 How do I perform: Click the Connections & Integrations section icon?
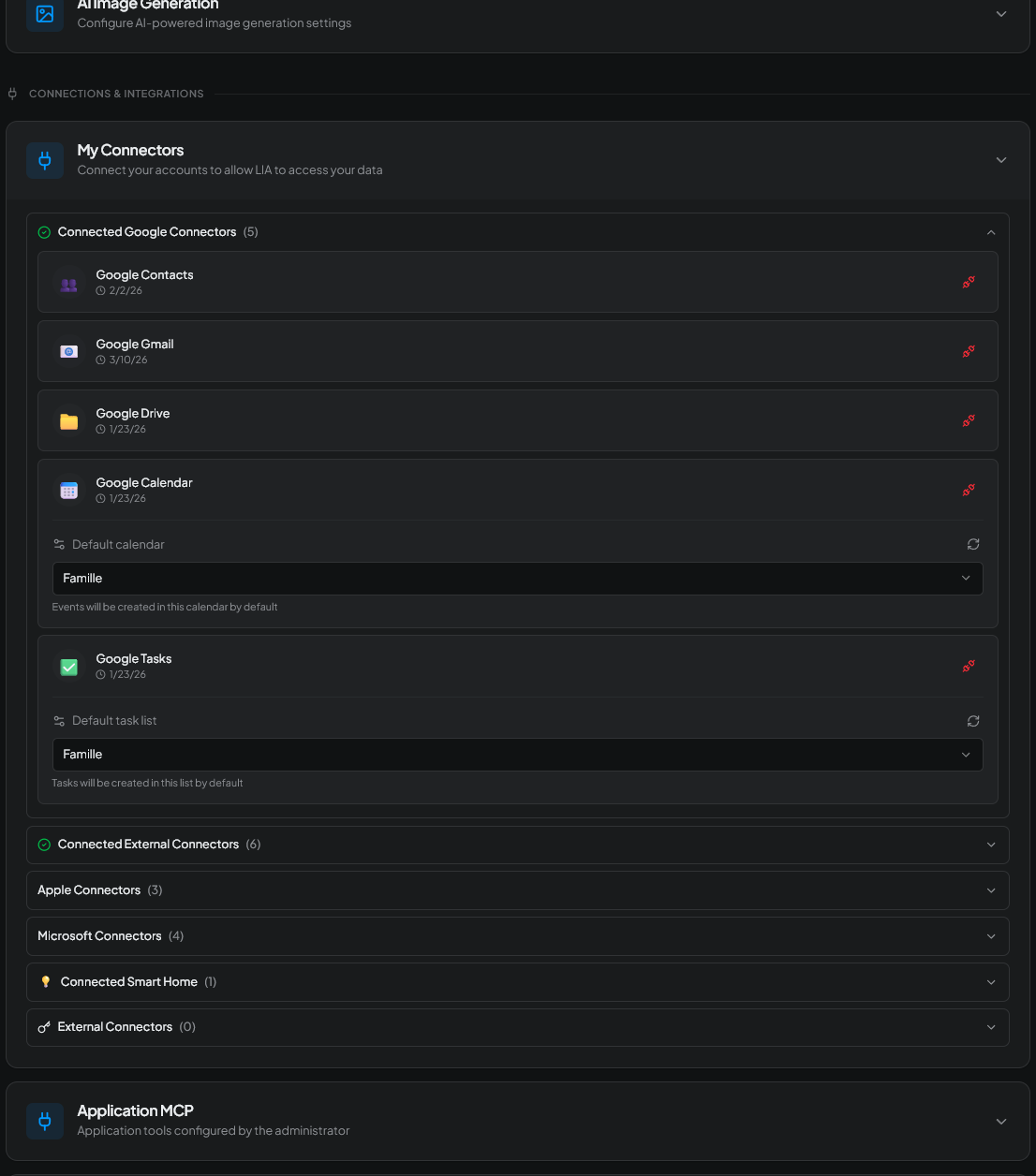(12, 94)
